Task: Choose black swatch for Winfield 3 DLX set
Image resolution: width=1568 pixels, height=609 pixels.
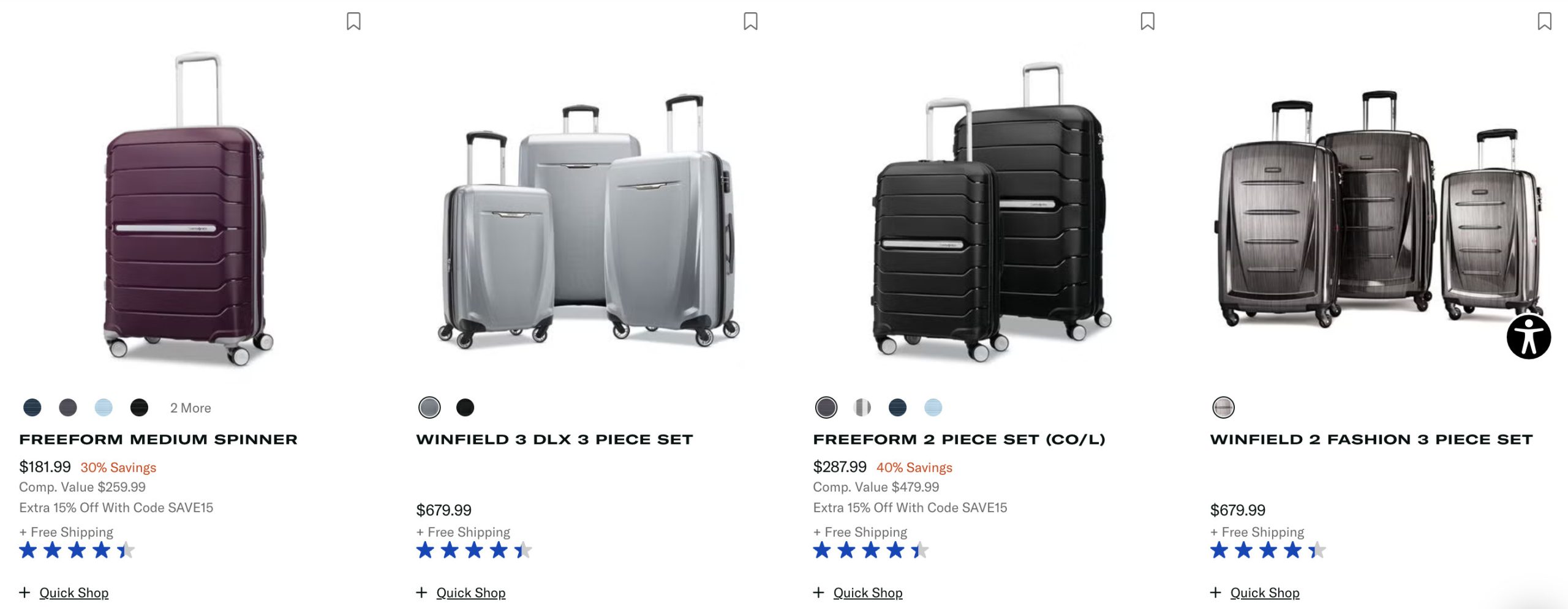Action: point(465,408)
